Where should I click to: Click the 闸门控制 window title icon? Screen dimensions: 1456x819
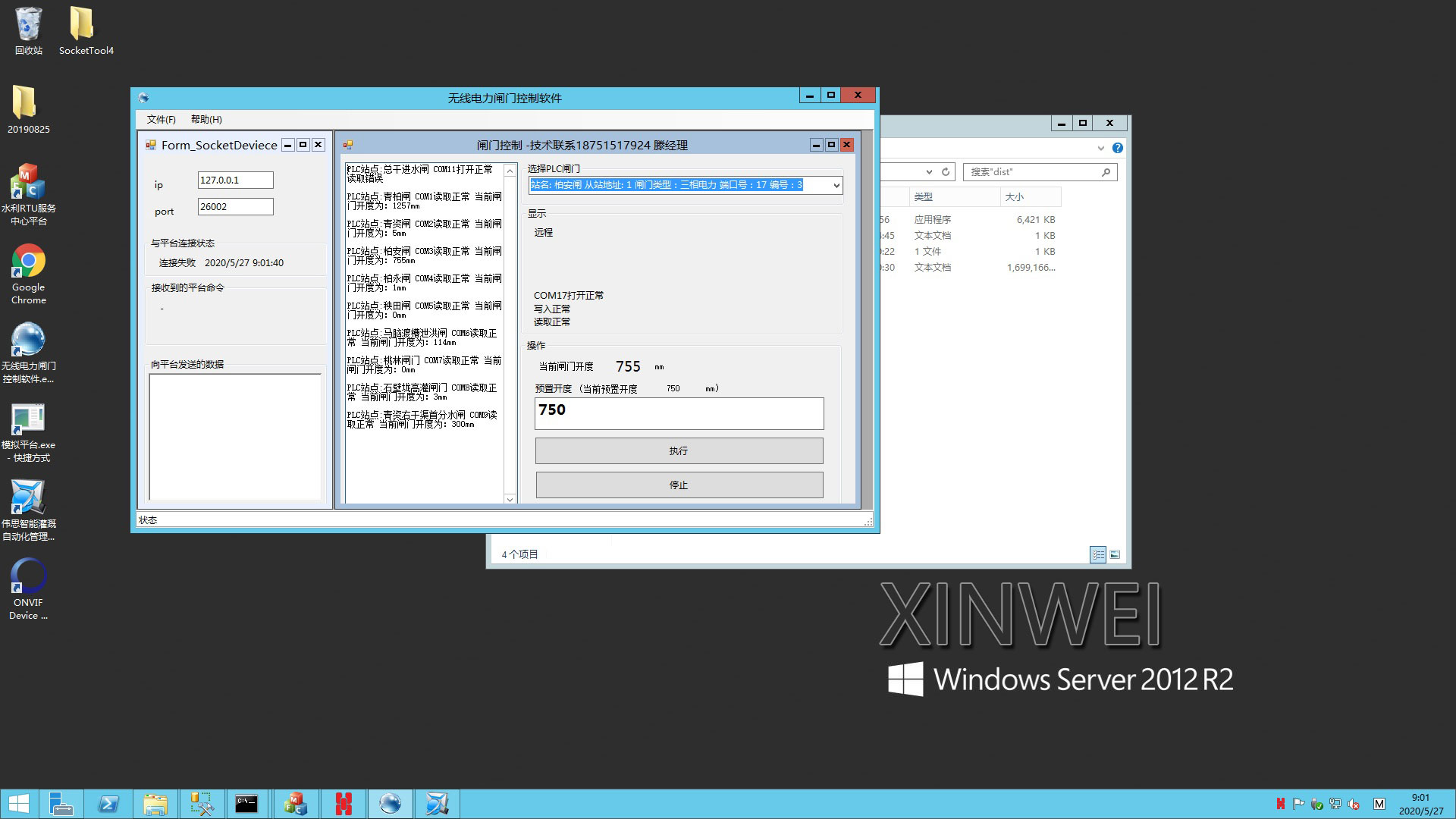click(x=347, y=145)
